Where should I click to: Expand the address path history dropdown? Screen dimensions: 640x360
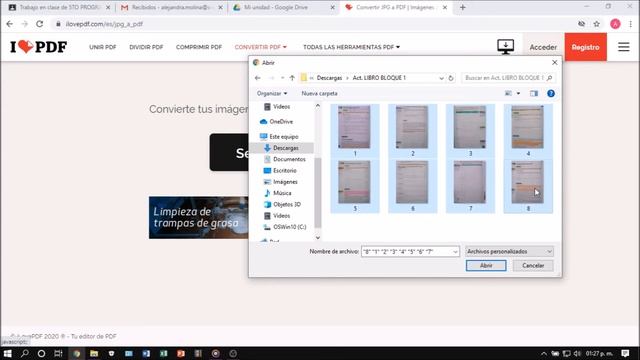coord(441,78)
